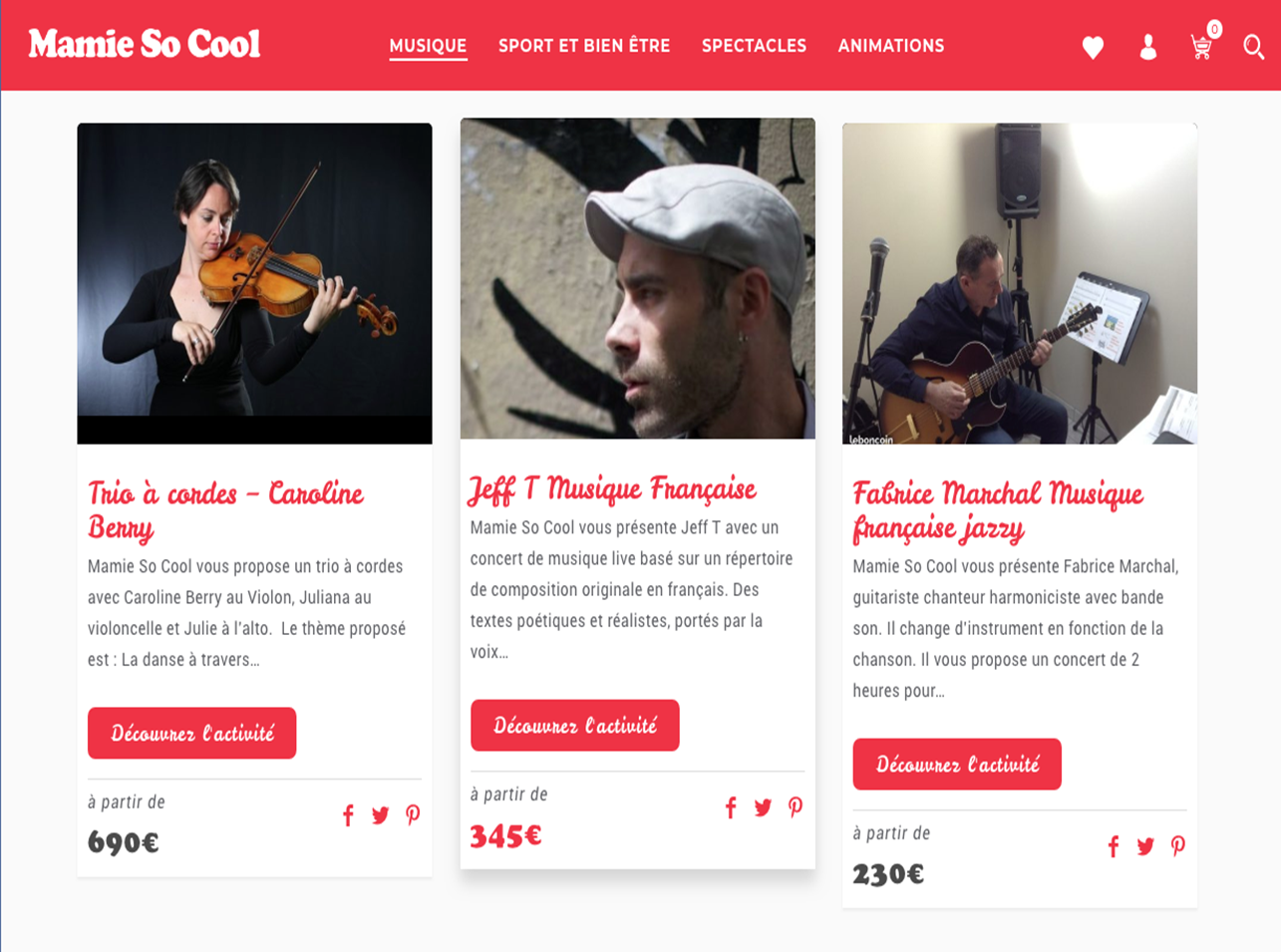Share Trio à cordes on Twitter

380,815
